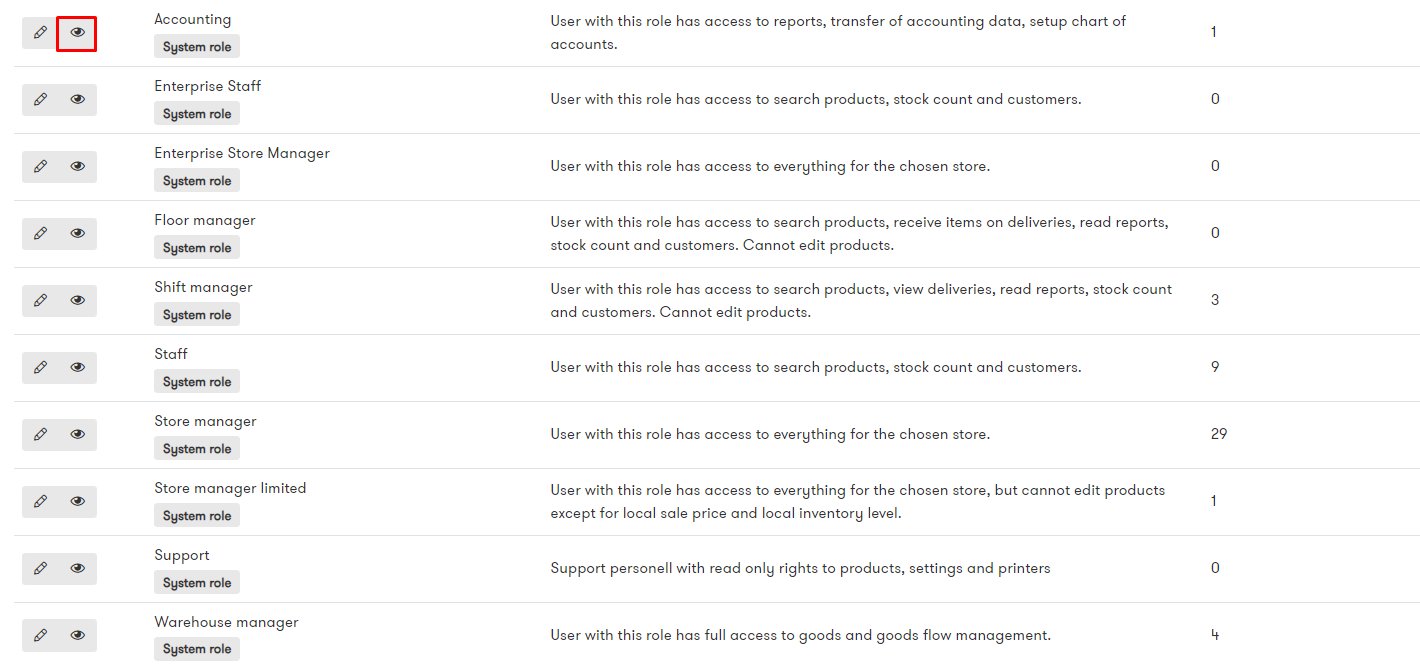The image size is (1420, 665).
Task: Open Warehouse manager user count 4
Action: (x=1215, y=635)
